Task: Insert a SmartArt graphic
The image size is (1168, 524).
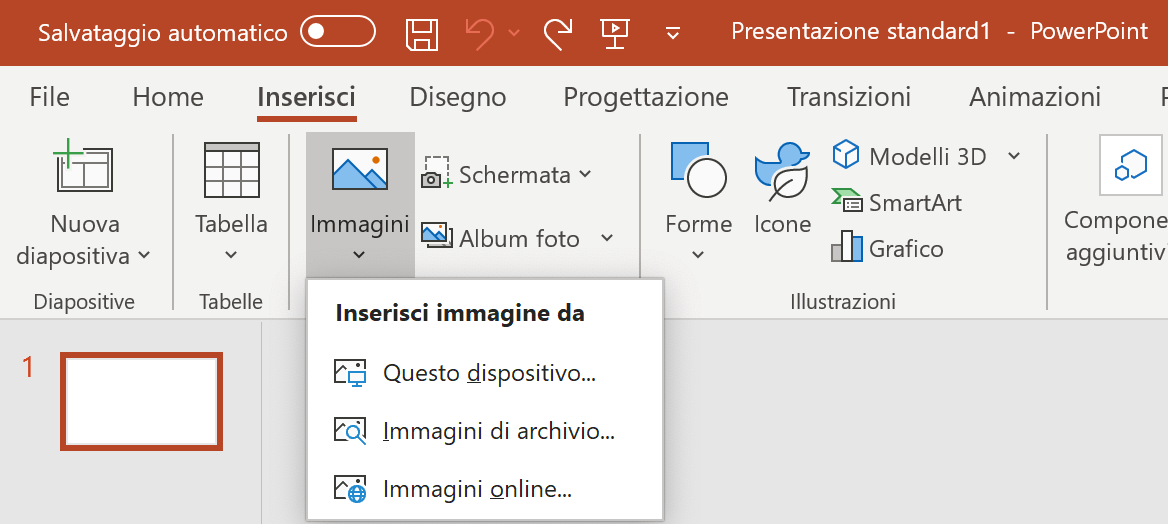Action: (897, 202)
